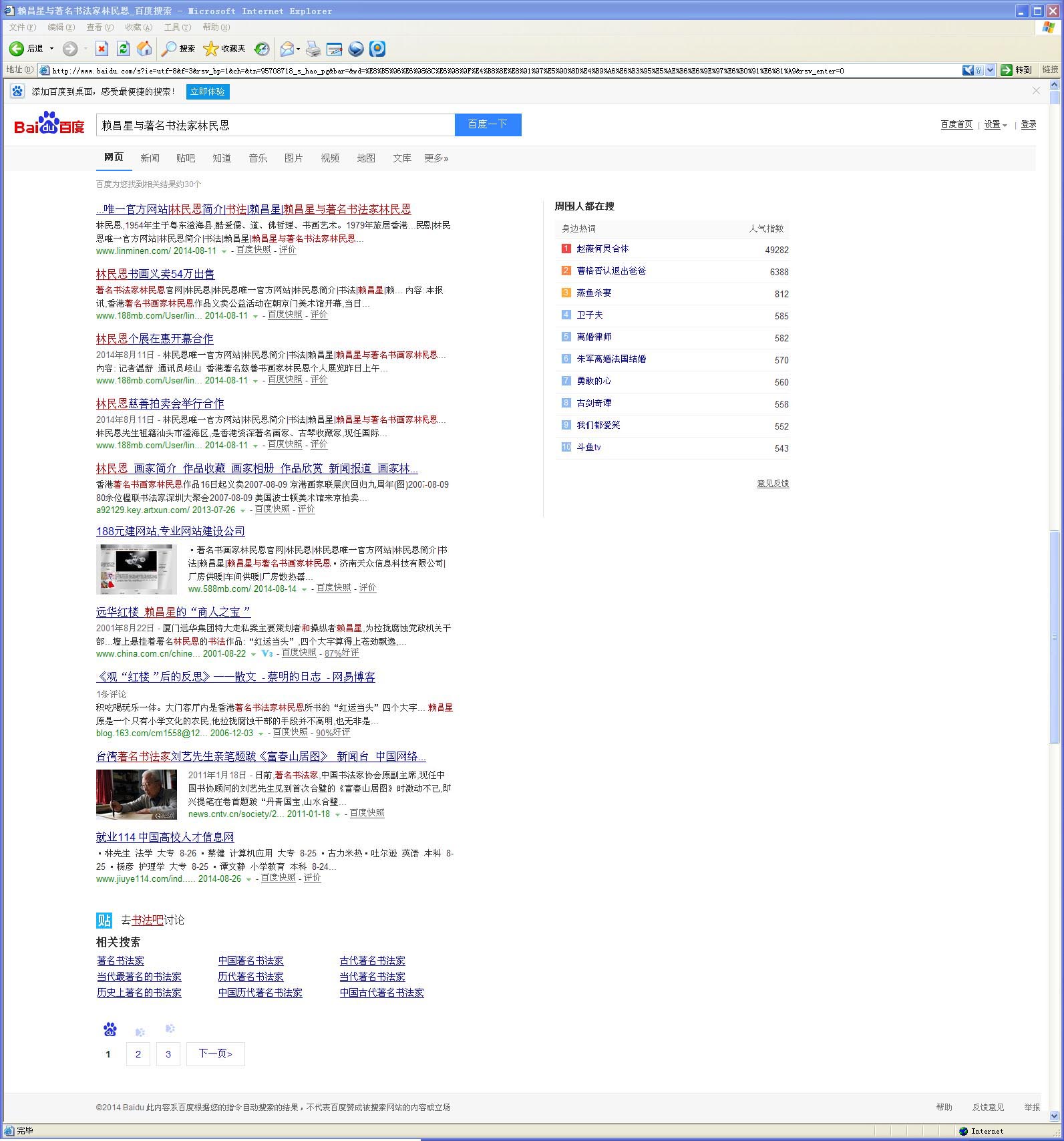Stop page loading with red X icon

tap(102, 49)
